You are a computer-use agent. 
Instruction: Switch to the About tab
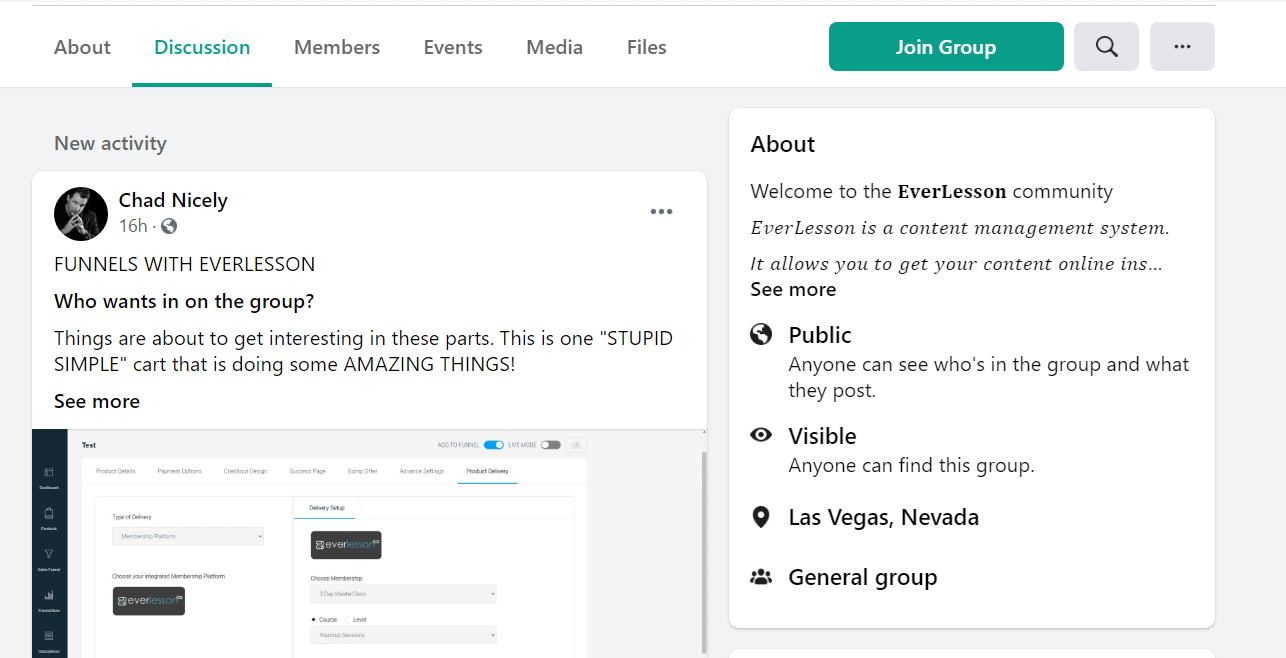[x=82, y=47]
